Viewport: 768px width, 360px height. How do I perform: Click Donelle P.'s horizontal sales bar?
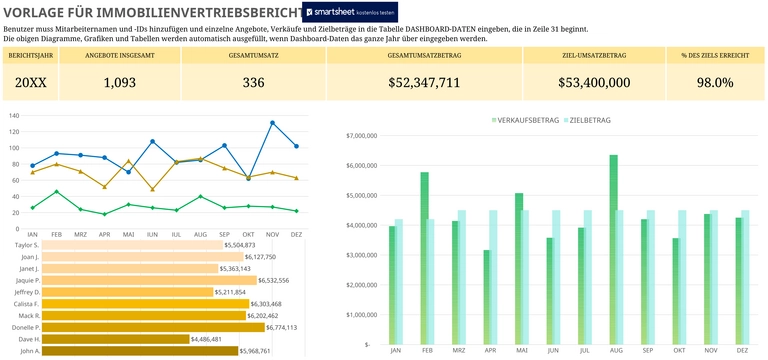tap(153, 327)
